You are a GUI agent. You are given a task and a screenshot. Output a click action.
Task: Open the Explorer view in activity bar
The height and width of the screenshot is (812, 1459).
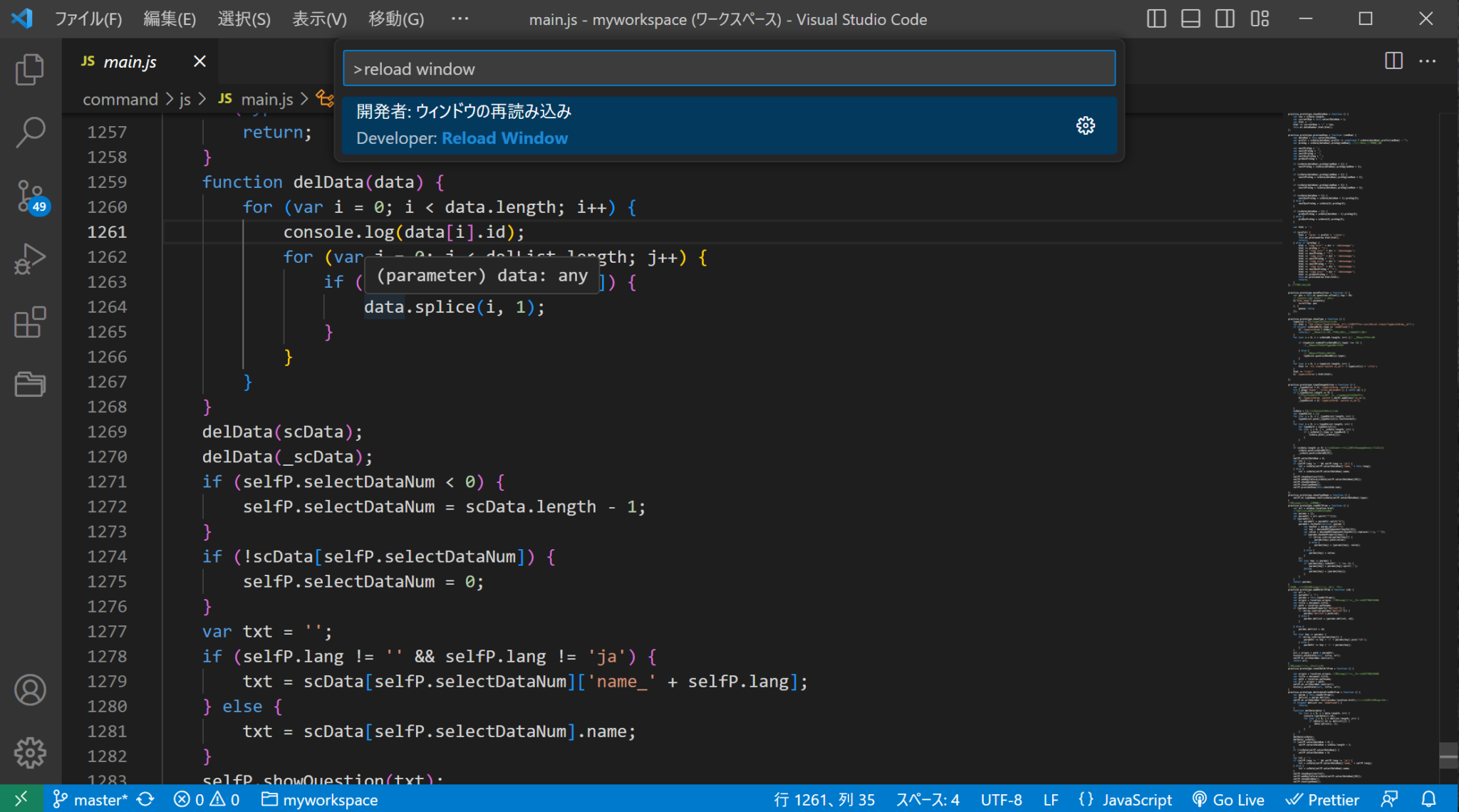pyautogui.click(x=30, y=70)
